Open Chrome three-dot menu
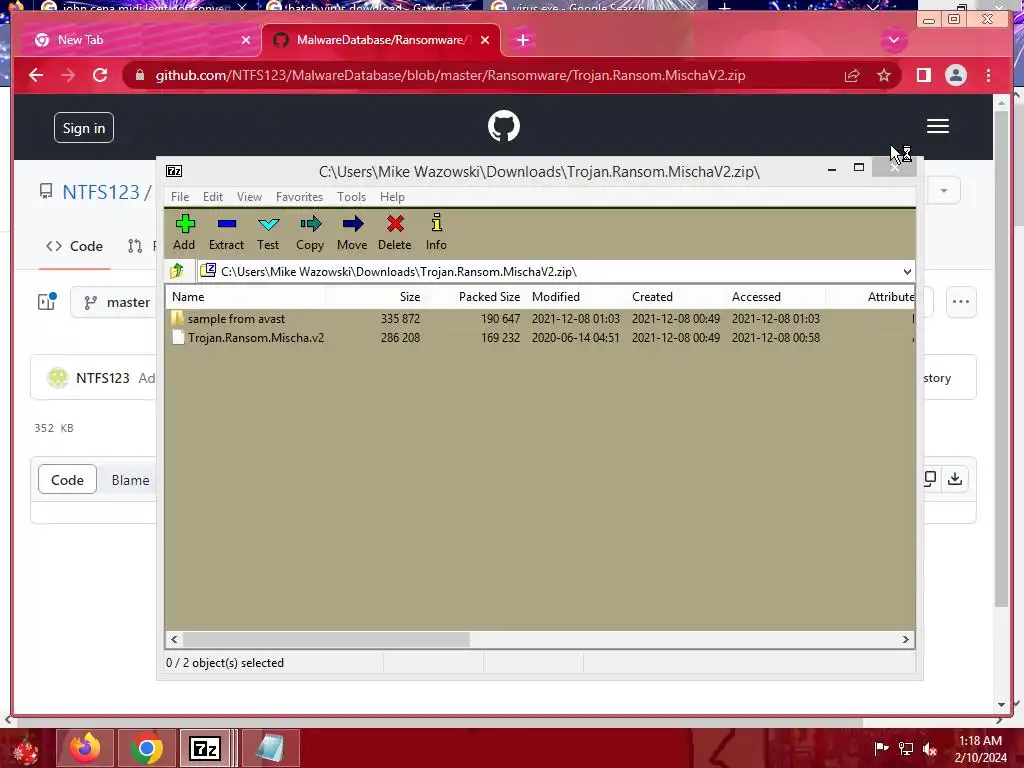Viewport: 1024px width, 768px height. [x=988, y=75]
